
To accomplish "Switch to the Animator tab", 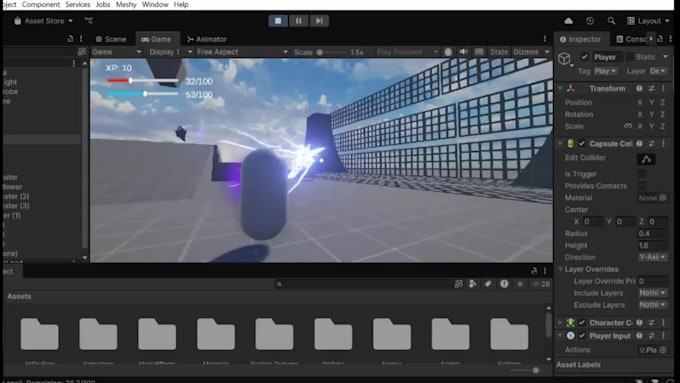I will [207, 39].
